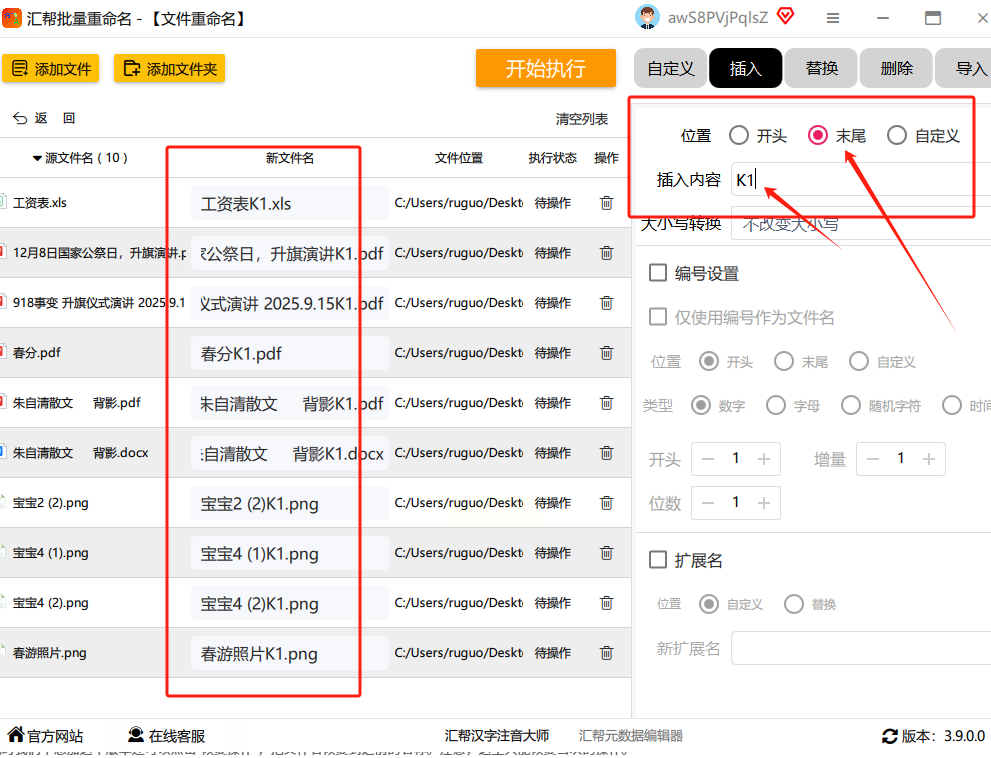Click trash icon for 春游照片.png row
The image size is (991, 758).
pyautogui.click(x=606, y=652)
